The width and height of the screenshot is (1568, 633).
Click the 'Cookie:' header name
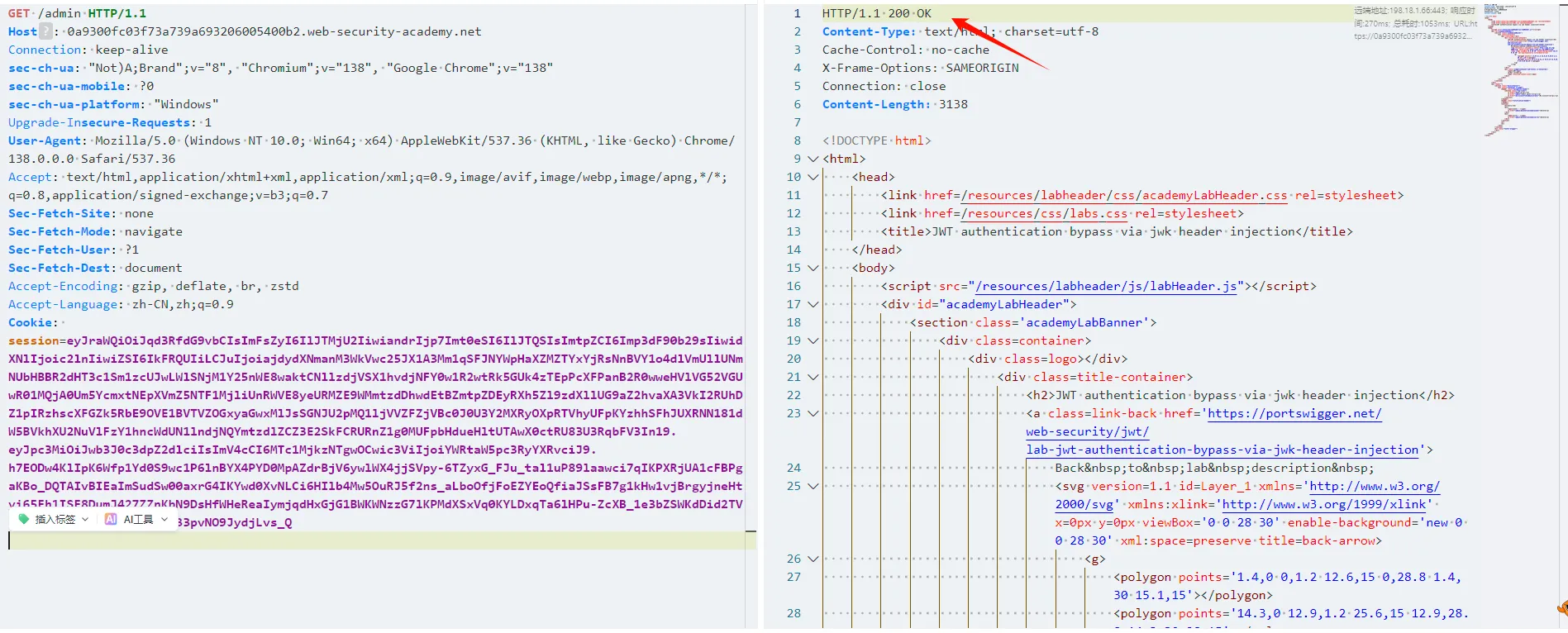(x=33, y=322)
